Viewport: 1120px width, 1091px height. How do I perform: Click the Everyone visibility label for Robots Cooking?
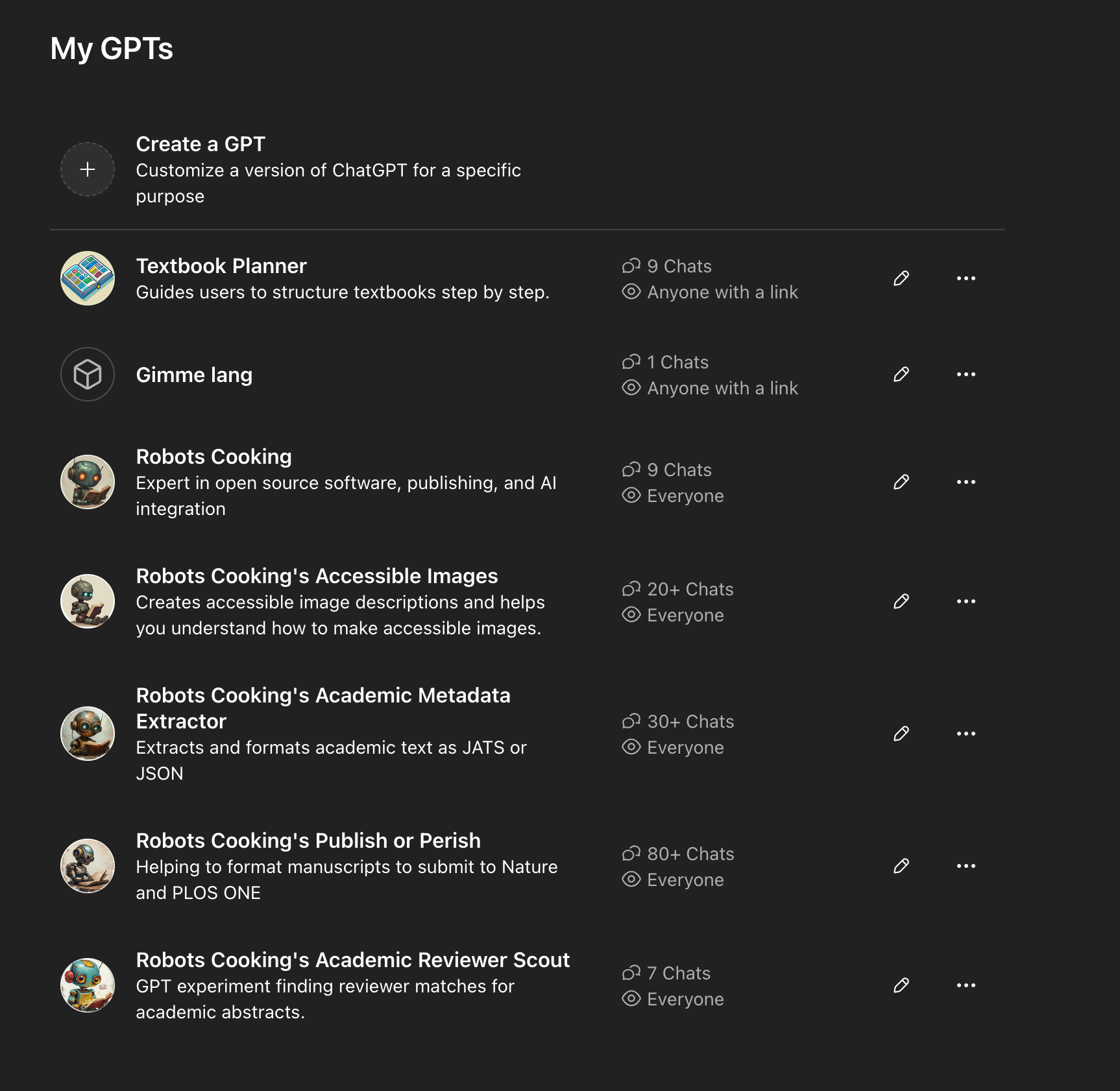685,496
